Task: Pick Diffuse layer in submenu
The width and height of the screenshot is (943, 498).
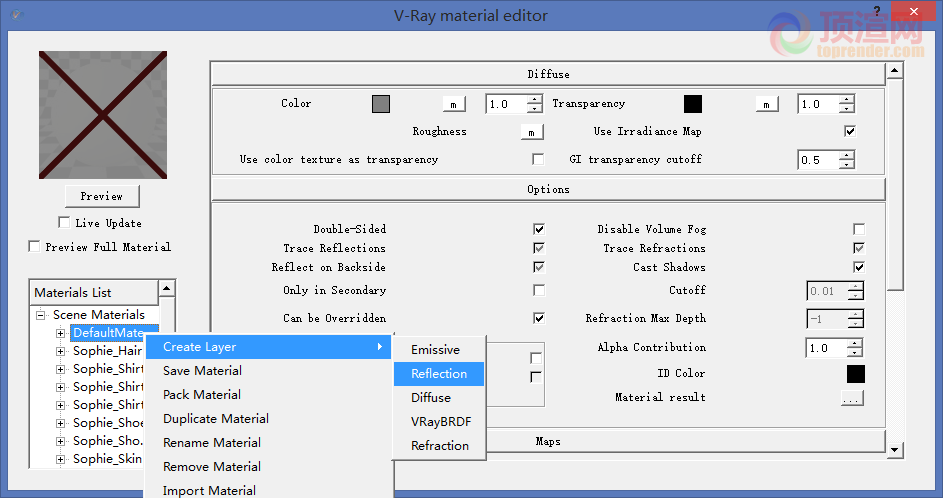Action: coord(439,398)
